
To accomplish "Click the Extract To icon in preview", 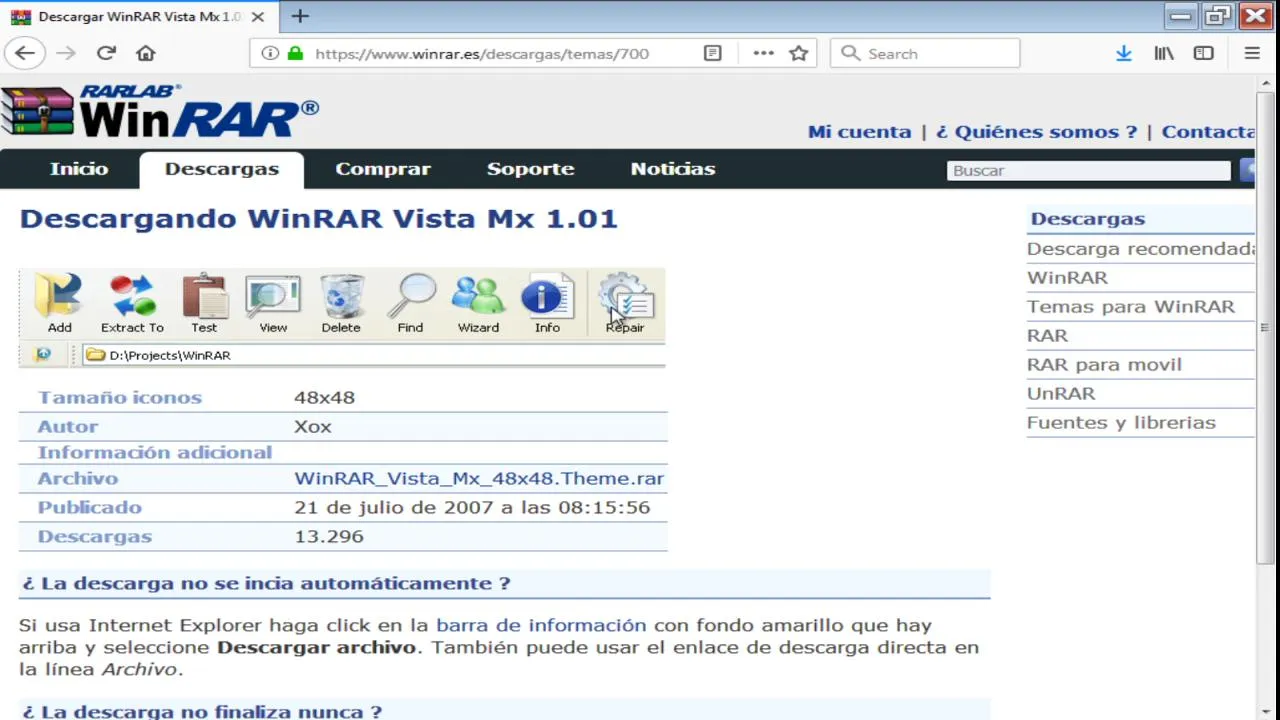I will 132,304.
